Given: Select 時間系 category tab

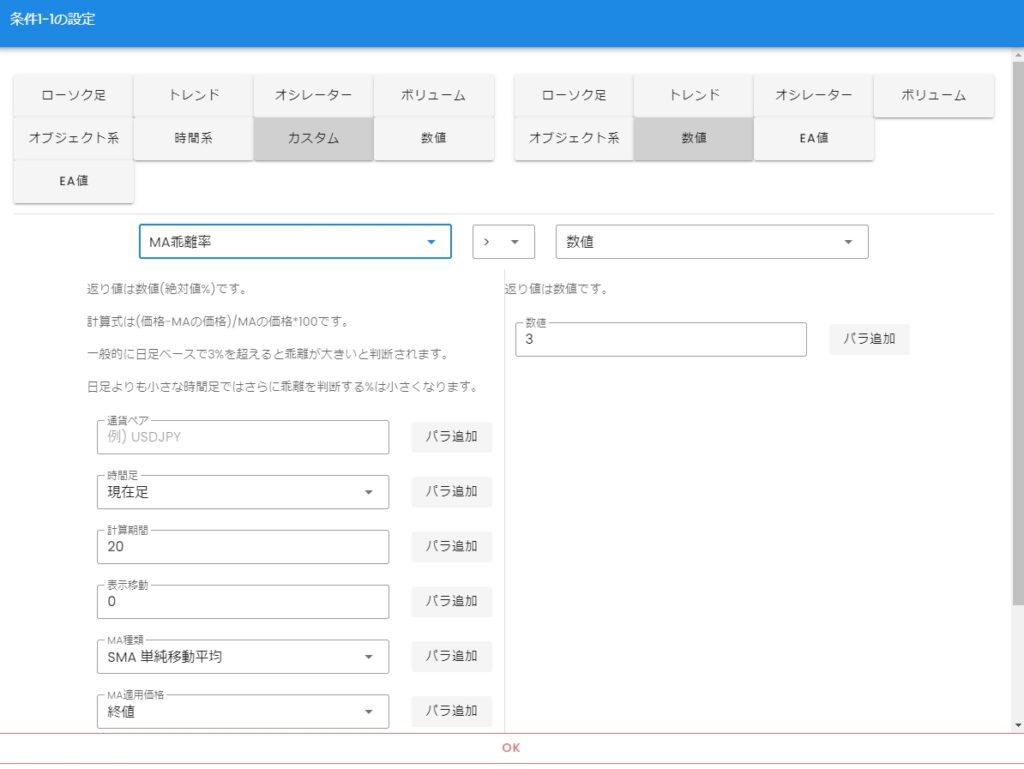Looking at the screenshot, I should tap(193, 138).
